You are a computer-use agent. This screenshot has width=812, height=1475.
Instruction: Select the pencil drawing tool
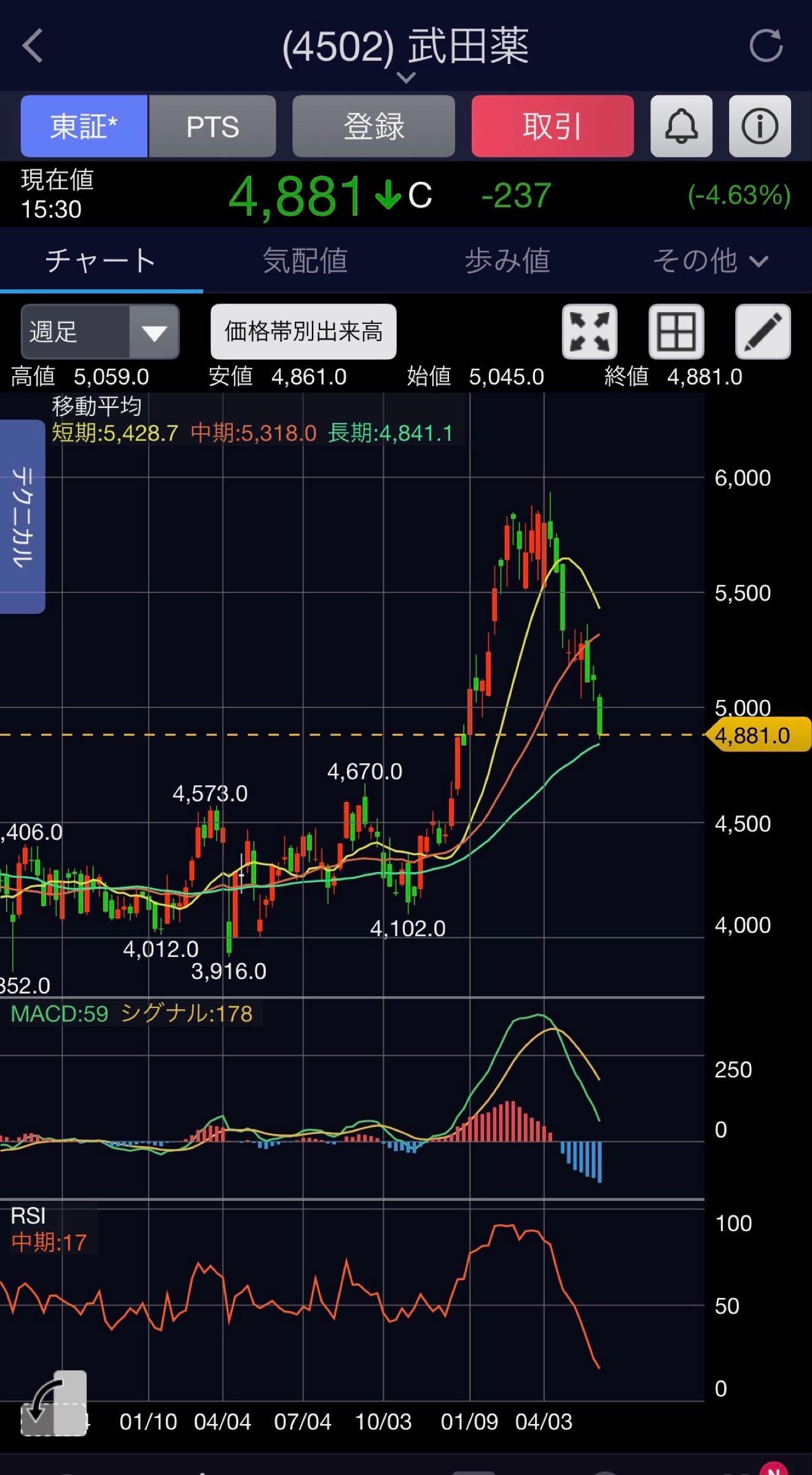click(x=763, y=331)
